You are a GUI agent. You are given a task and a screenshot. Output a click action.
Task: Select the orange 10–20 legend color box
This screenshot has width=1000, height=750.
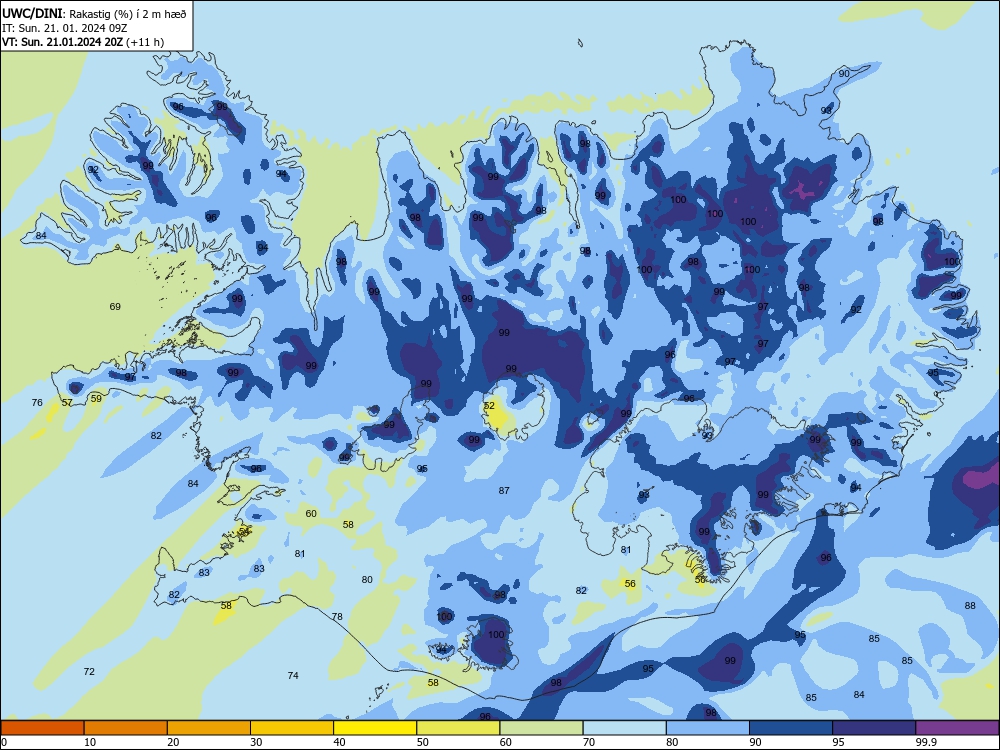[126, 728]
